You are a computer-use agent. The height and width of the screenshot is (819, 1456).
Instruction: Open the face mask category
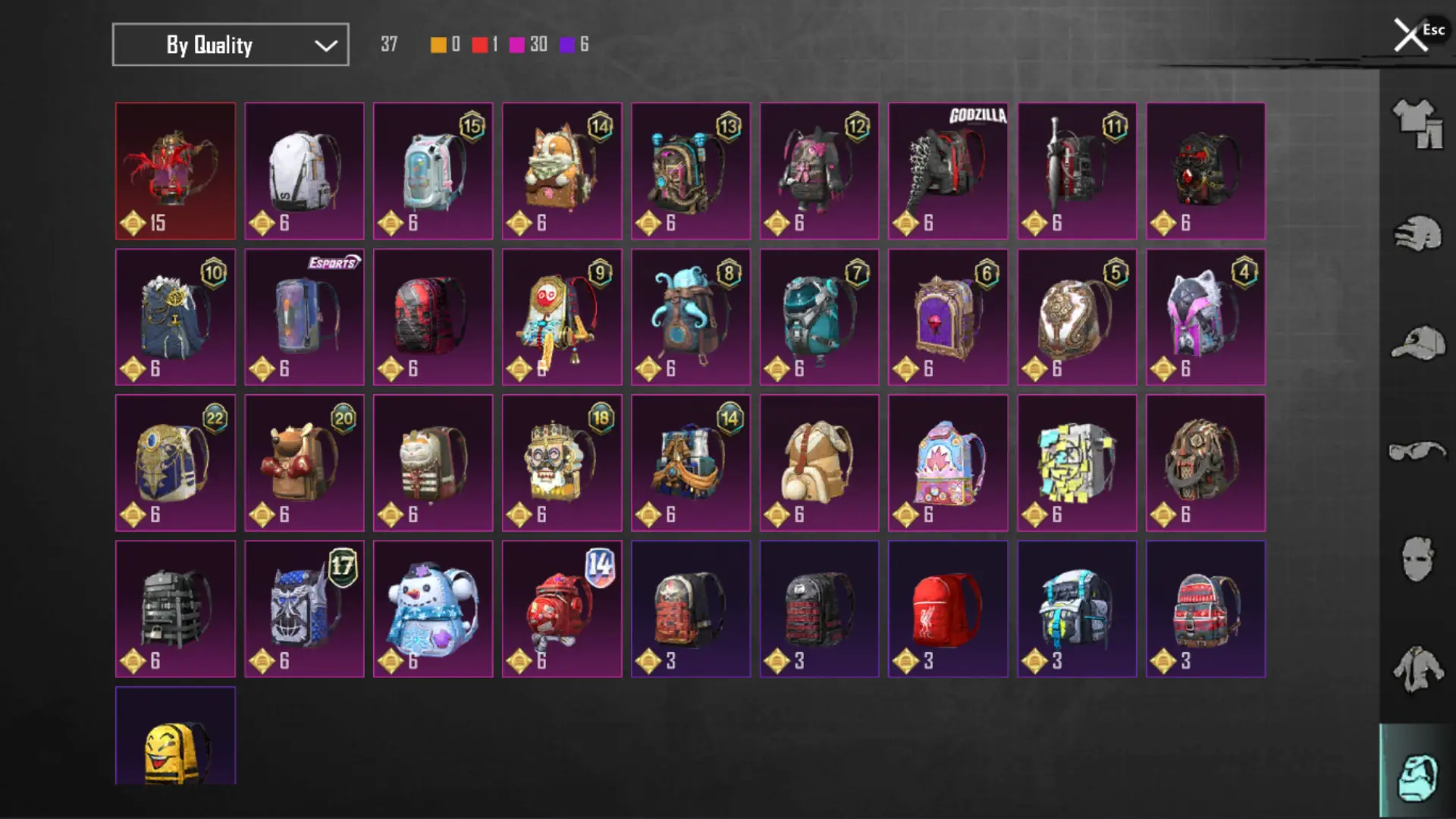coord(1417,559)
